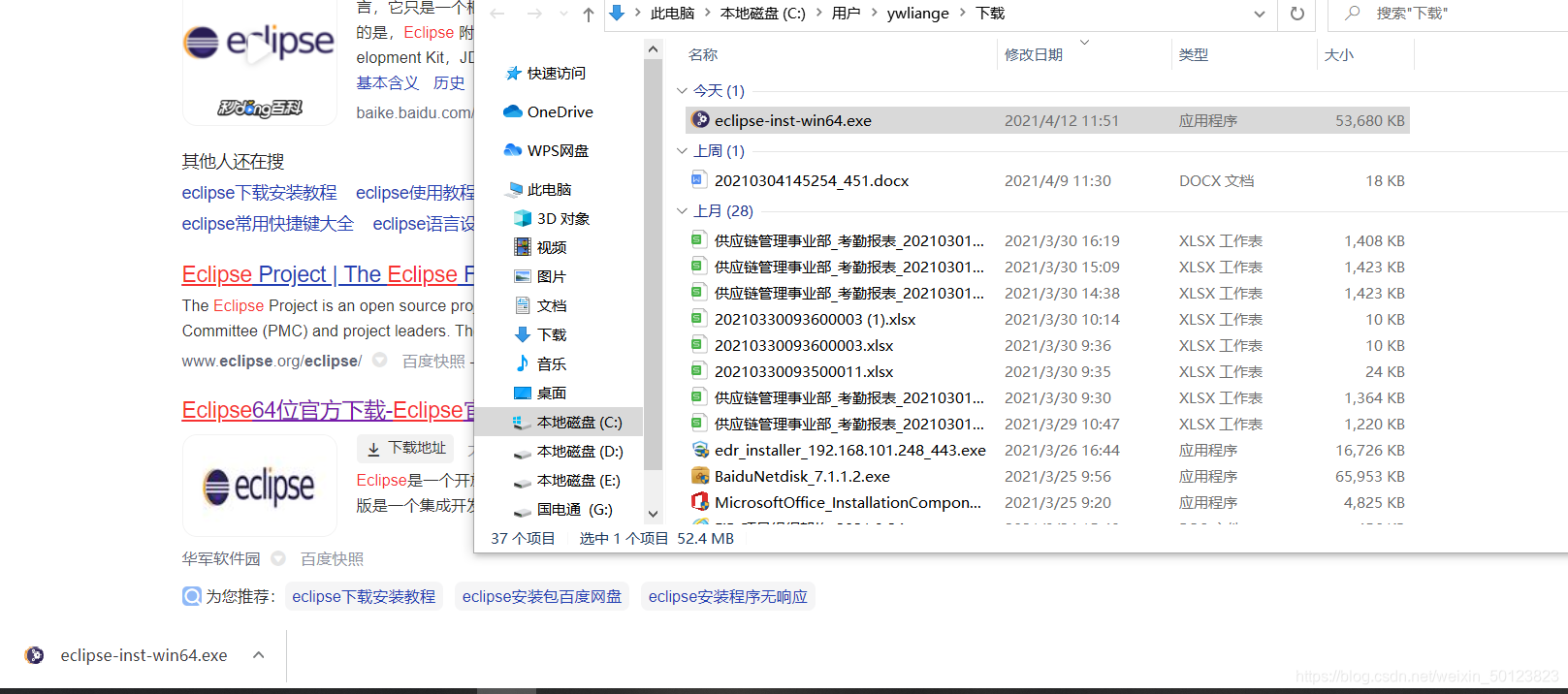
Task: Click the search magnifier icon
Action: pyautogui.click(x=1352, y=13)
